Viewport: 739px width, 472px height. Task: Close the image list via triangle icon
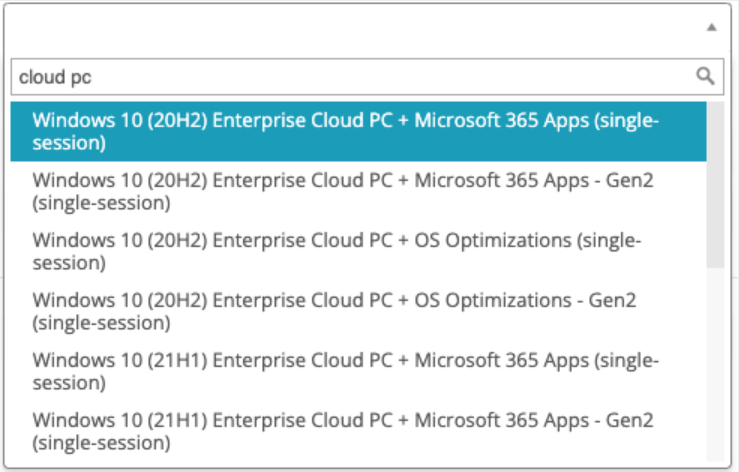tap(711, 28)
